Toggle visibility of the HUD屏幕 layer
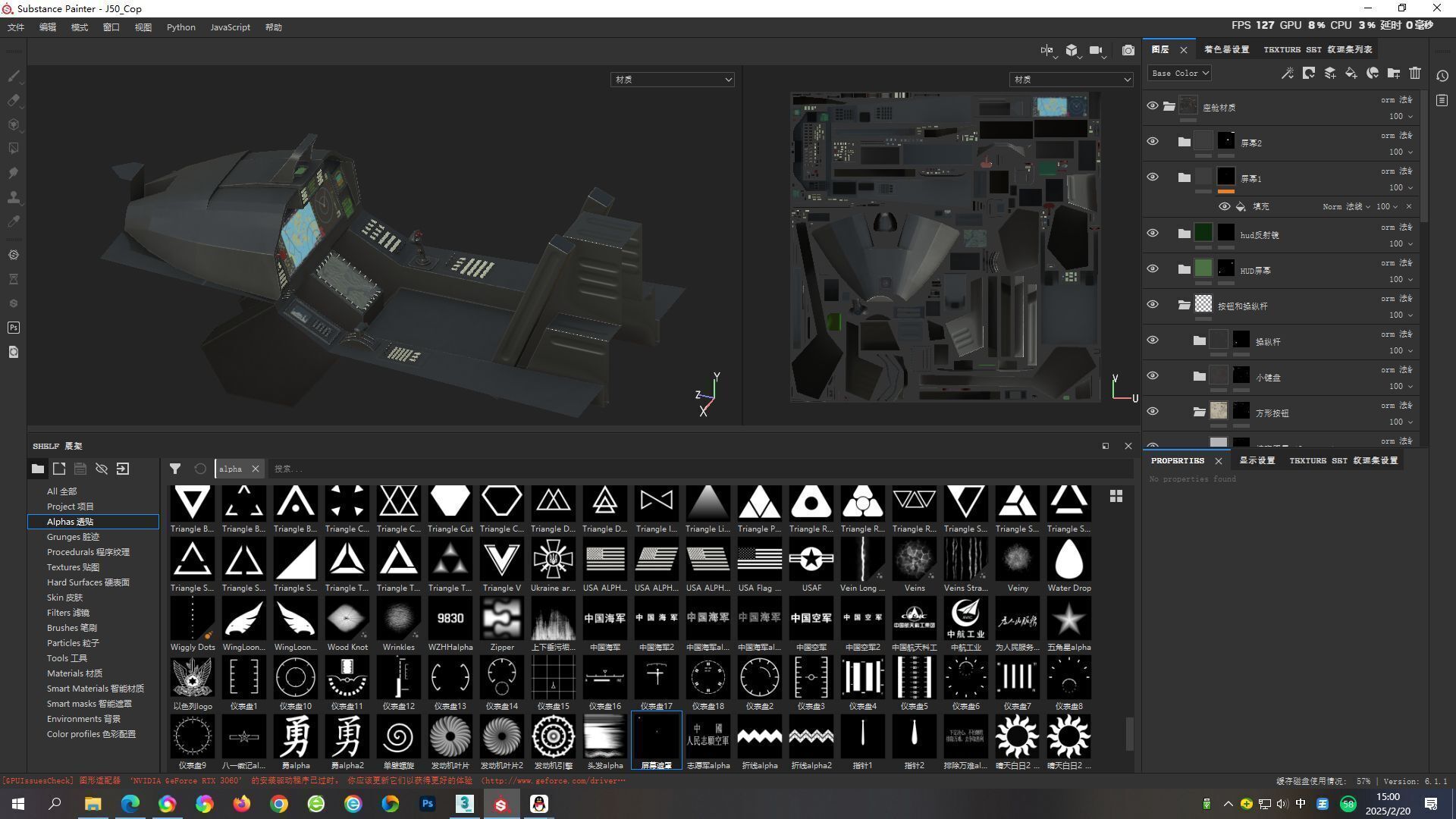The width and height of the screenshot is (1456, 819). pos(1153,269)
